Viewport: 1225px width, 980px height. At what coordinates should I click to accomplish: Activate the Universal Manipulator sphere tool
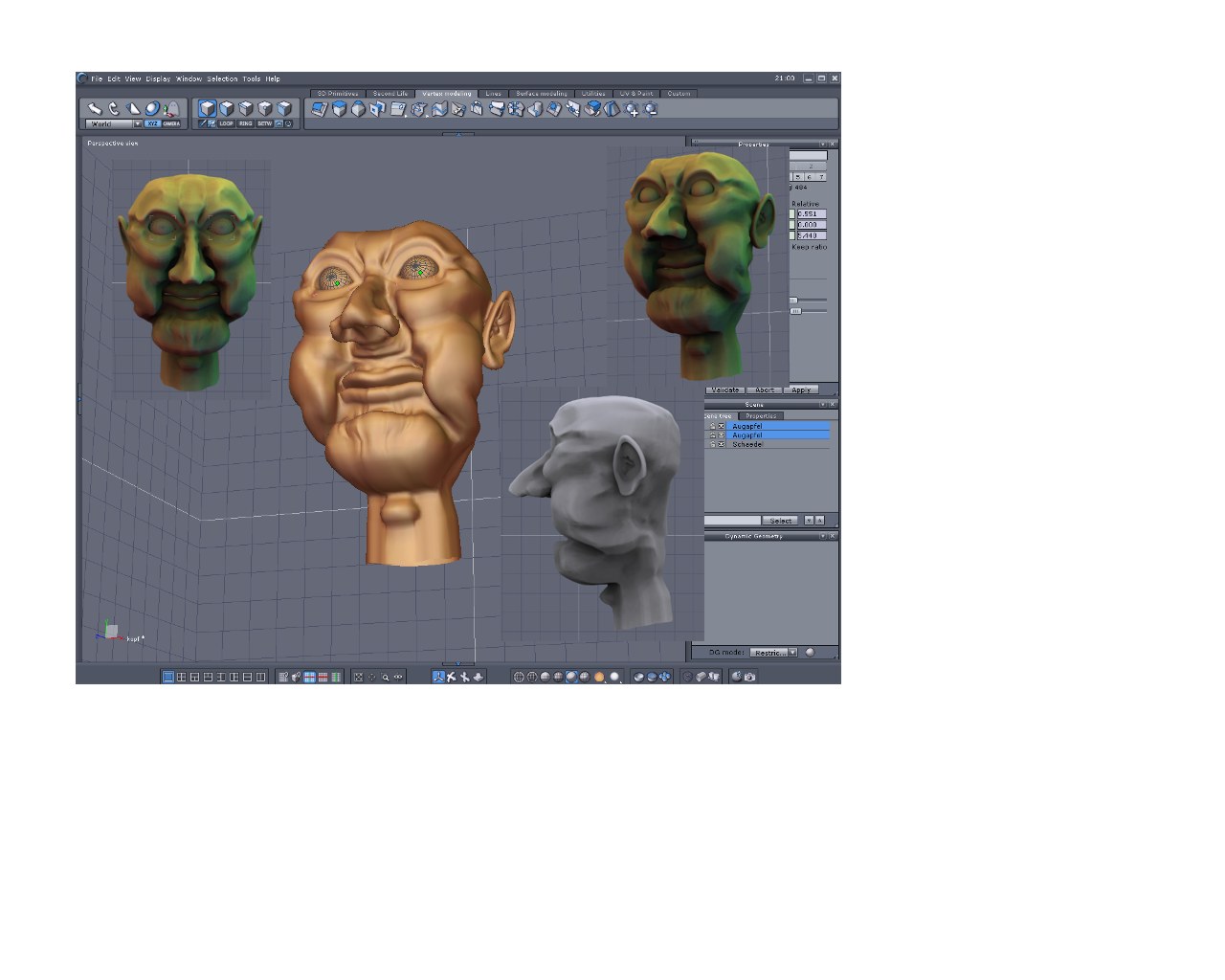(x=152, y=108)
